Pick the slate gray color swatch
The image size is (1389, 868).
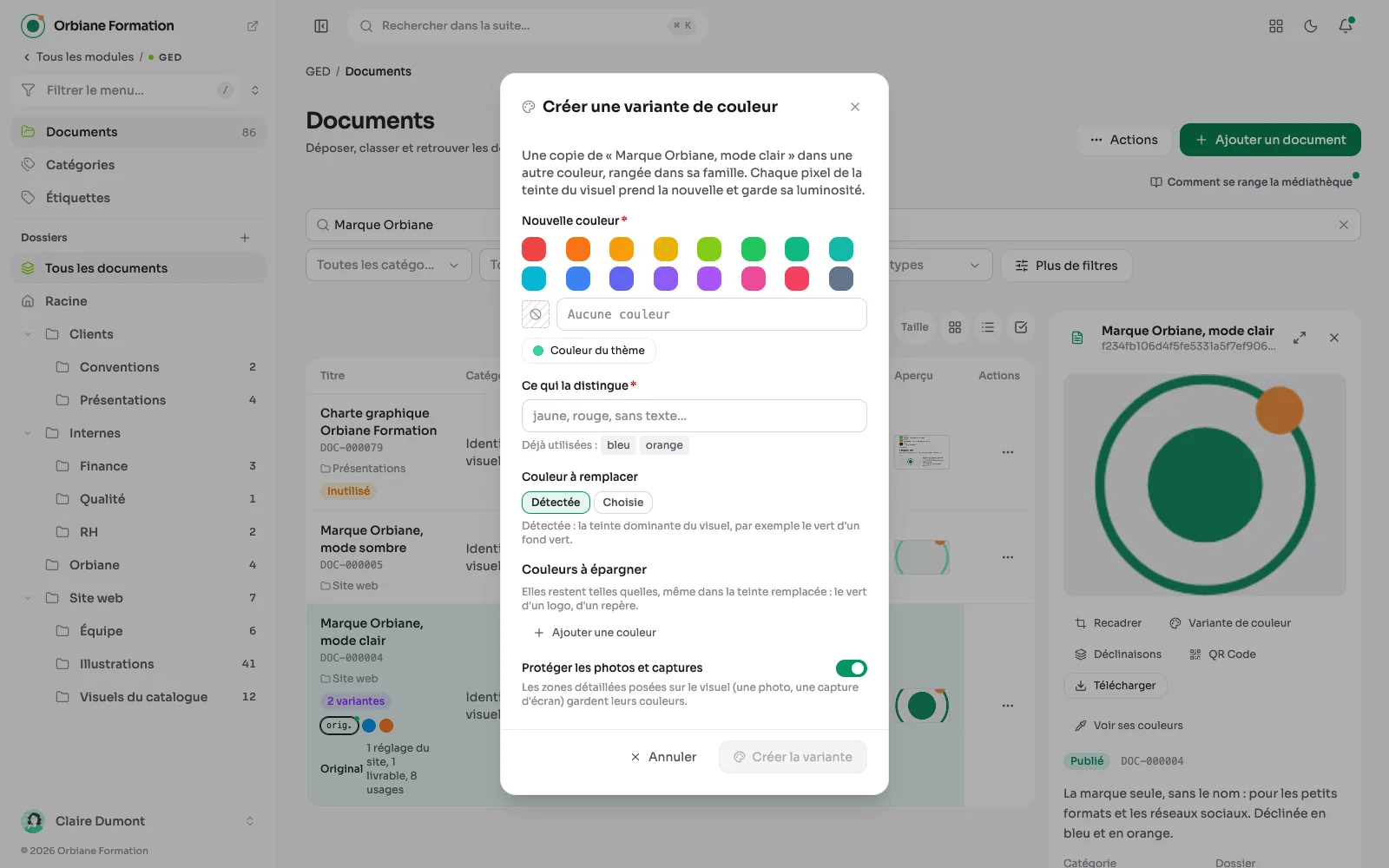tap(841, 279)
